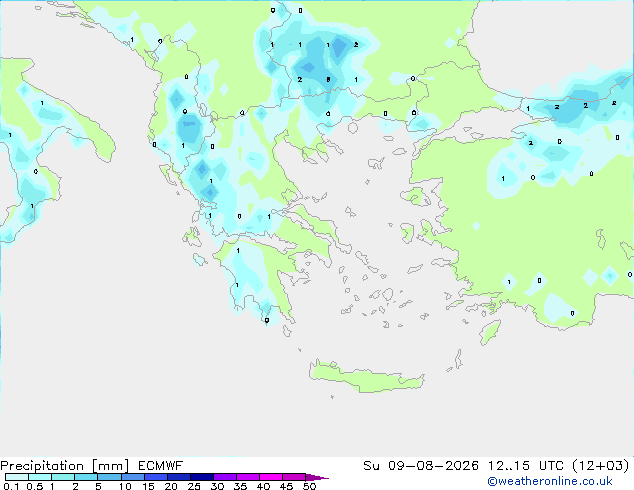Open the weatheronline.co.uk copyright link
Screen dimensions: 634x490
(x=550, y=481)
